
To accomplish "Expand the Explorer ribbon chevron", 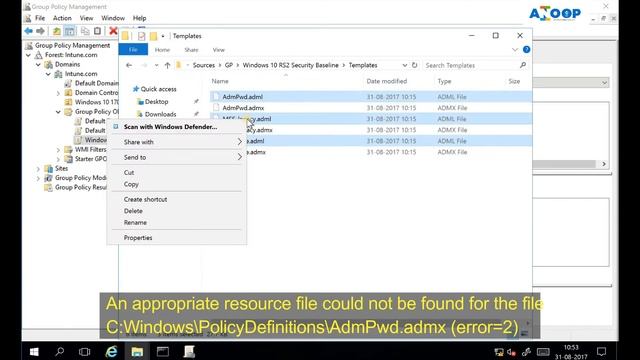I will click(x=515, y=49).
